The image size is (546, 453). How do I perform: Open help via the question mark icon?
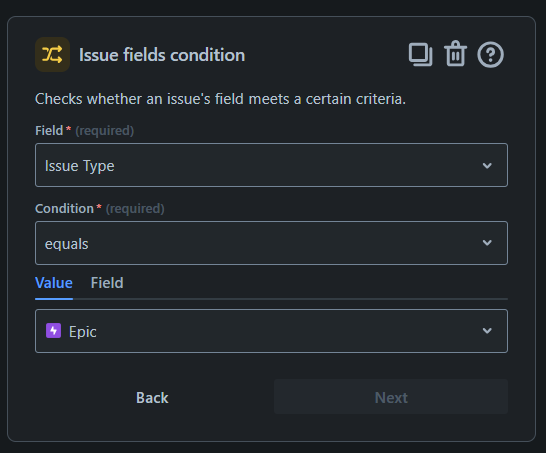pos(490,55)
